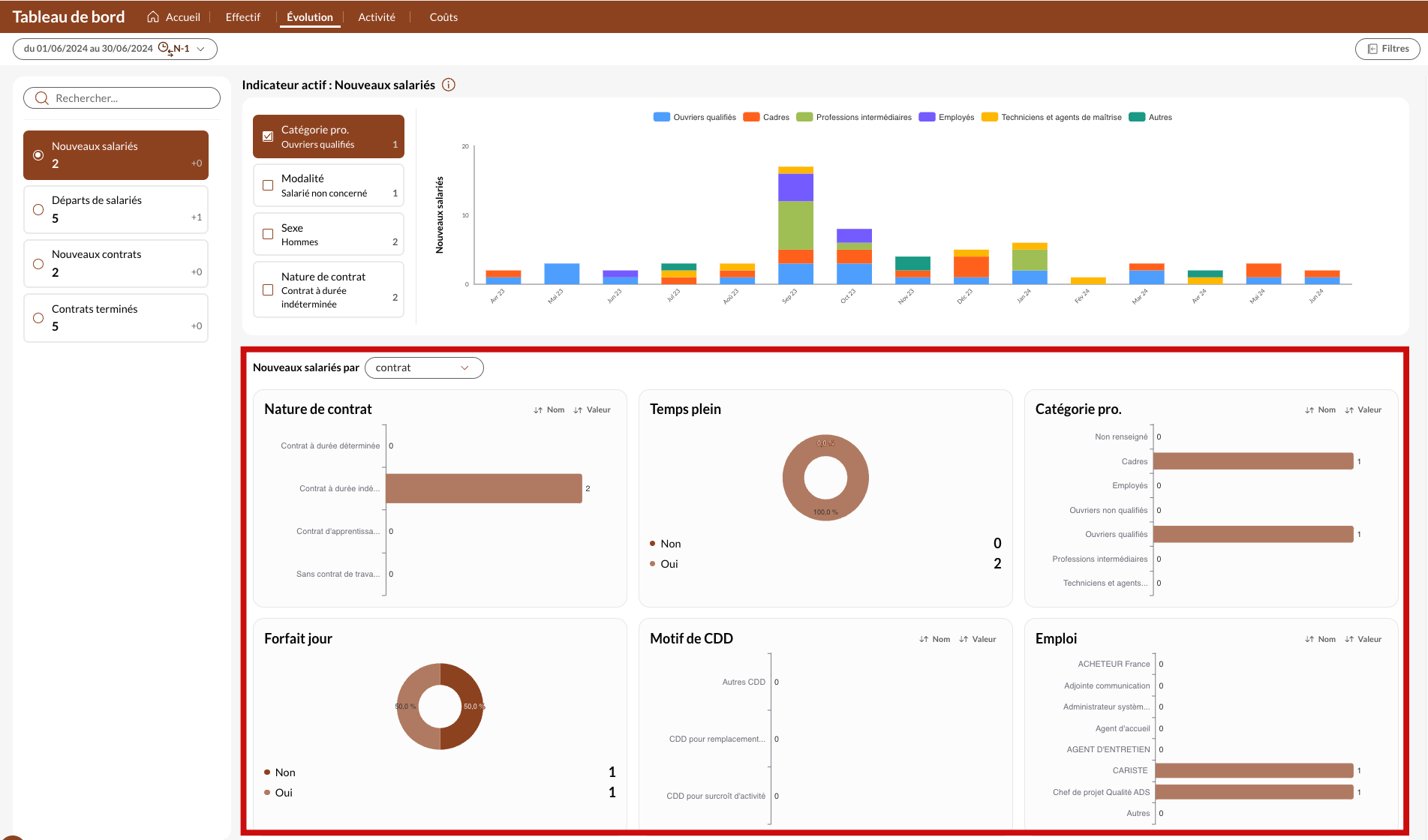
Task: Click the Filtres panel icon
Action: (x=1372, y=49)
